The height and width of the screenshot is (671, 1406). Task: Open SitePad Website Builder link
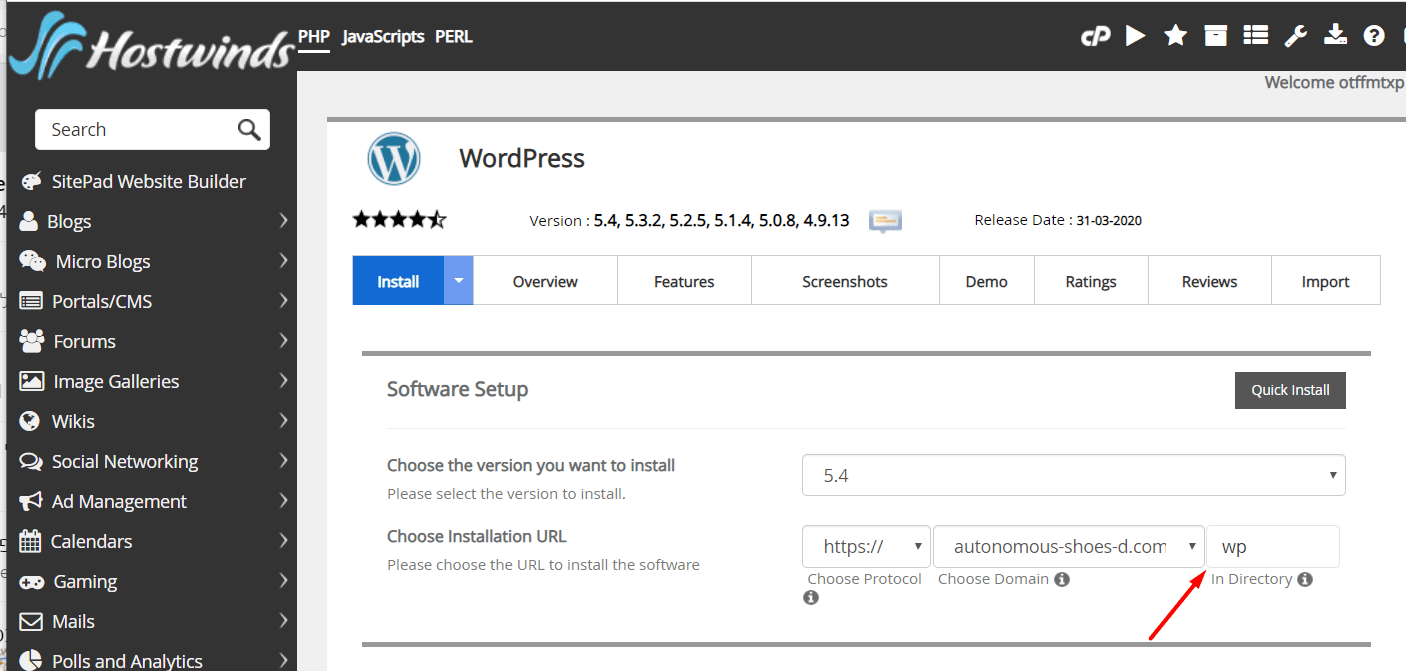click(x=148, y=181)
